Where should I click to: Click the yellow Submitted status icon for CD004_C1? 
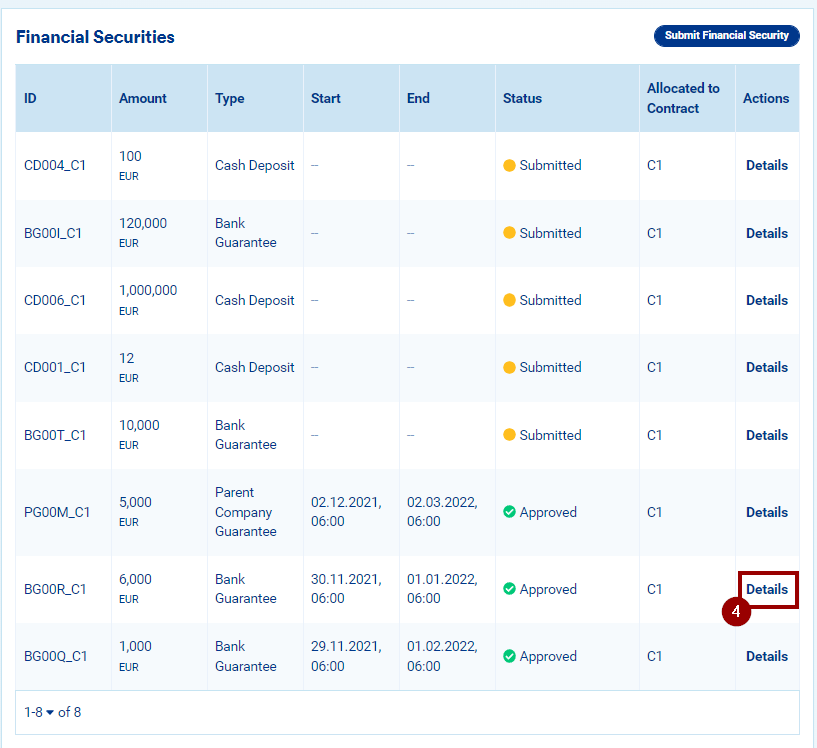tap(509, 166)
